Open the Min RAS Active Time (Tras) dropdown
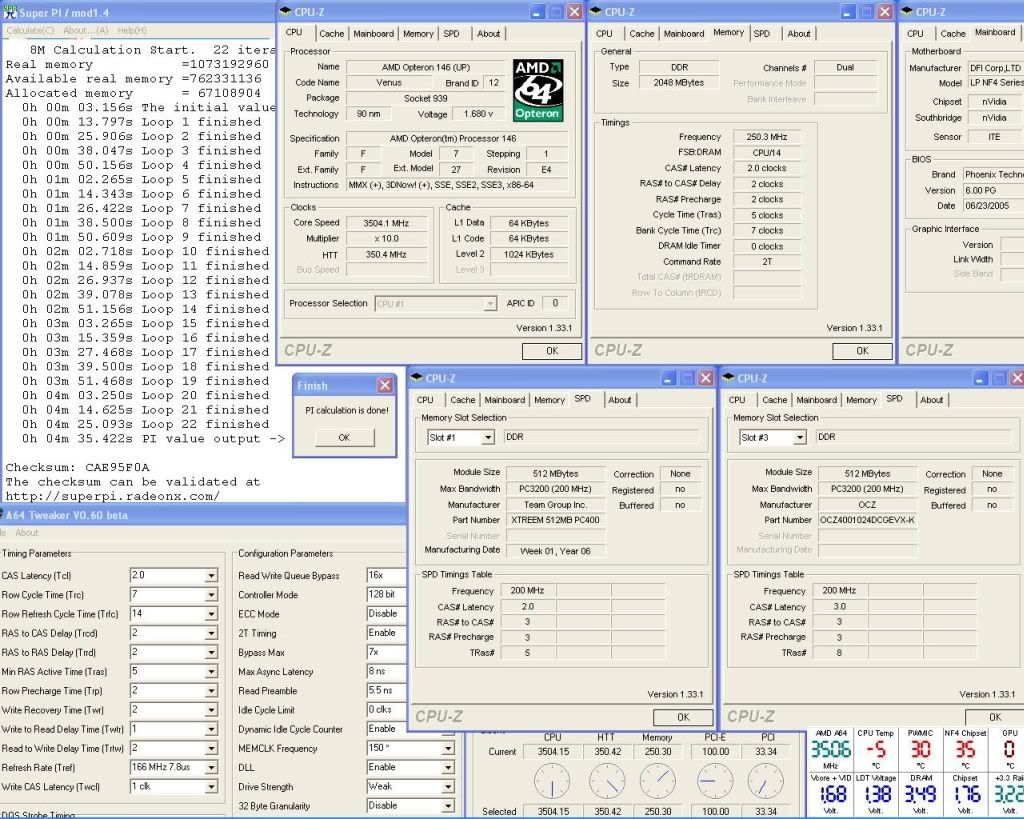Image resolution: width=1024 pixels, height=819 pixels. [x=211, y=672]
